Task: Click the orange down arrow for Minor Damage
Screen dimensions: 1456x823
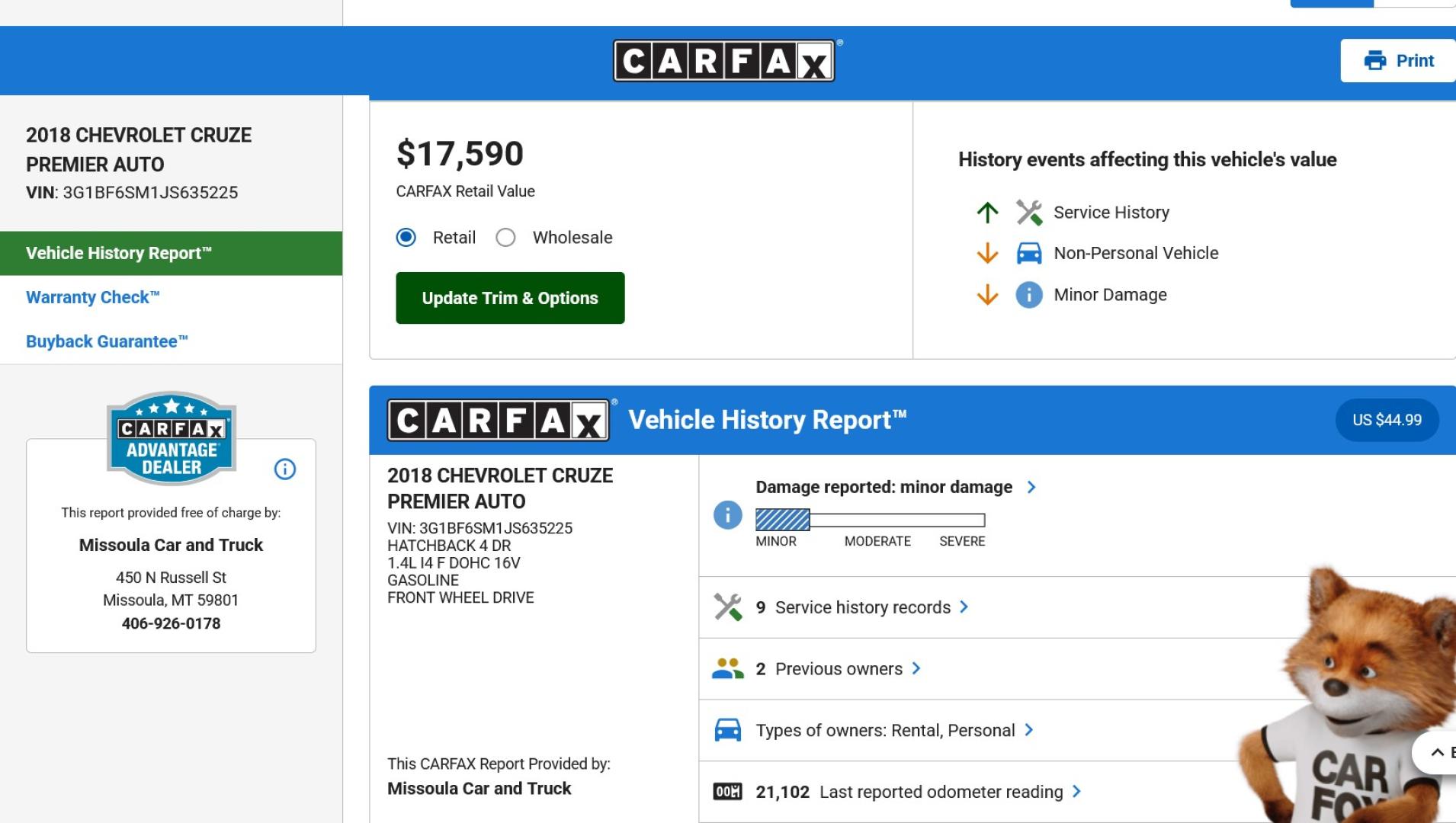Action: point(987,295)
